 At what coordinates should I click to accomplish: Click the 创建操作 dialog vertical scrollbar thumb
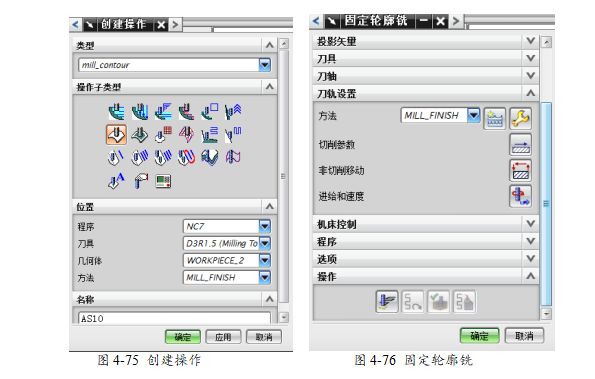283,176
